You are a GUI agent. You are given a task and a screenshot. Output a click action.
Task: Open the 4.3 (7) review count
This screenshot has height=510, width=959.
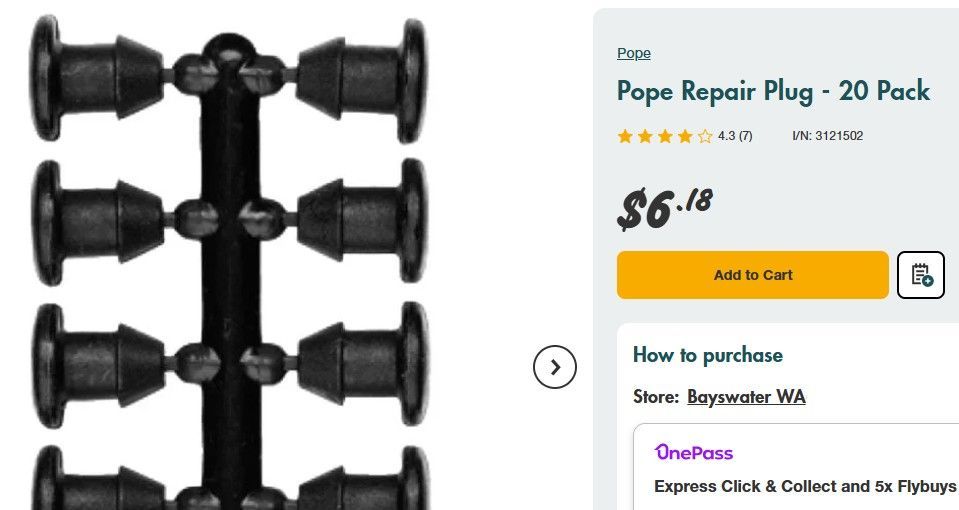click(735, 136)
